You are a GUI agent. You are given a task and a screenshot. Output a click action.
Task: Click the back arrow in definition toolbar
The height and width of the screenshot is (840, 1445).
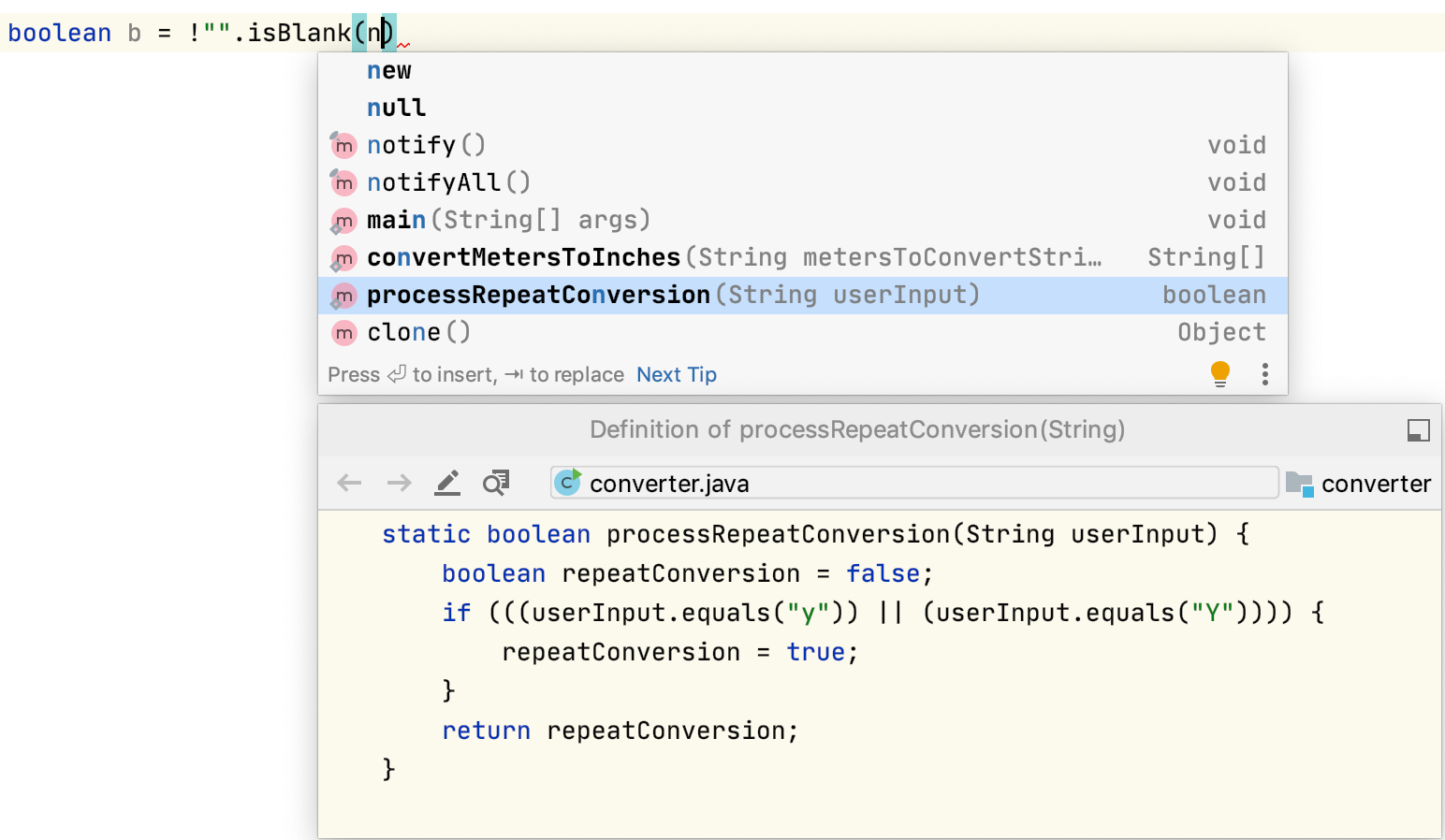349,483
